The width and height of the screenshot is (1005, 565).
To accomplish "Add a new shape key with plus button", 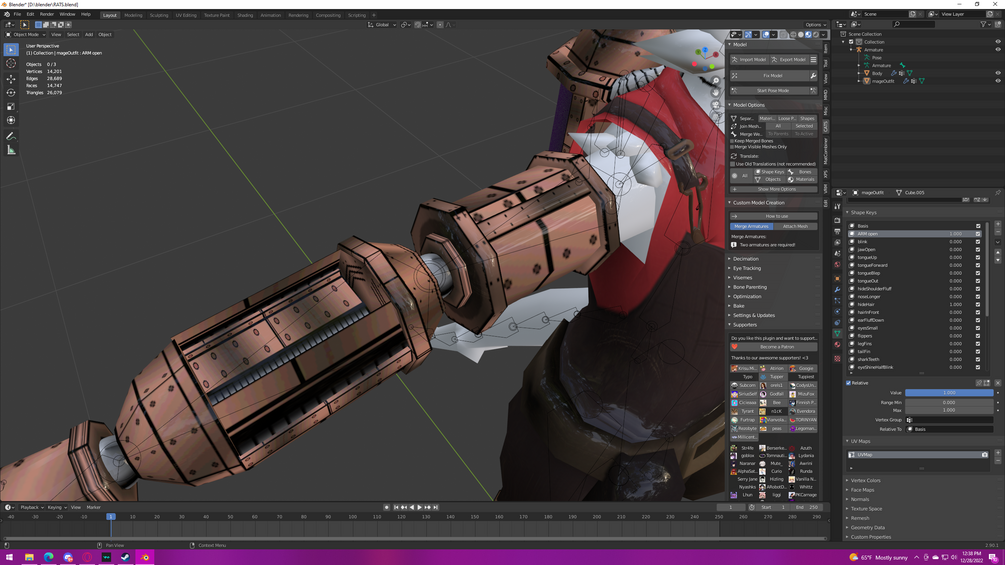I will 997,225.
